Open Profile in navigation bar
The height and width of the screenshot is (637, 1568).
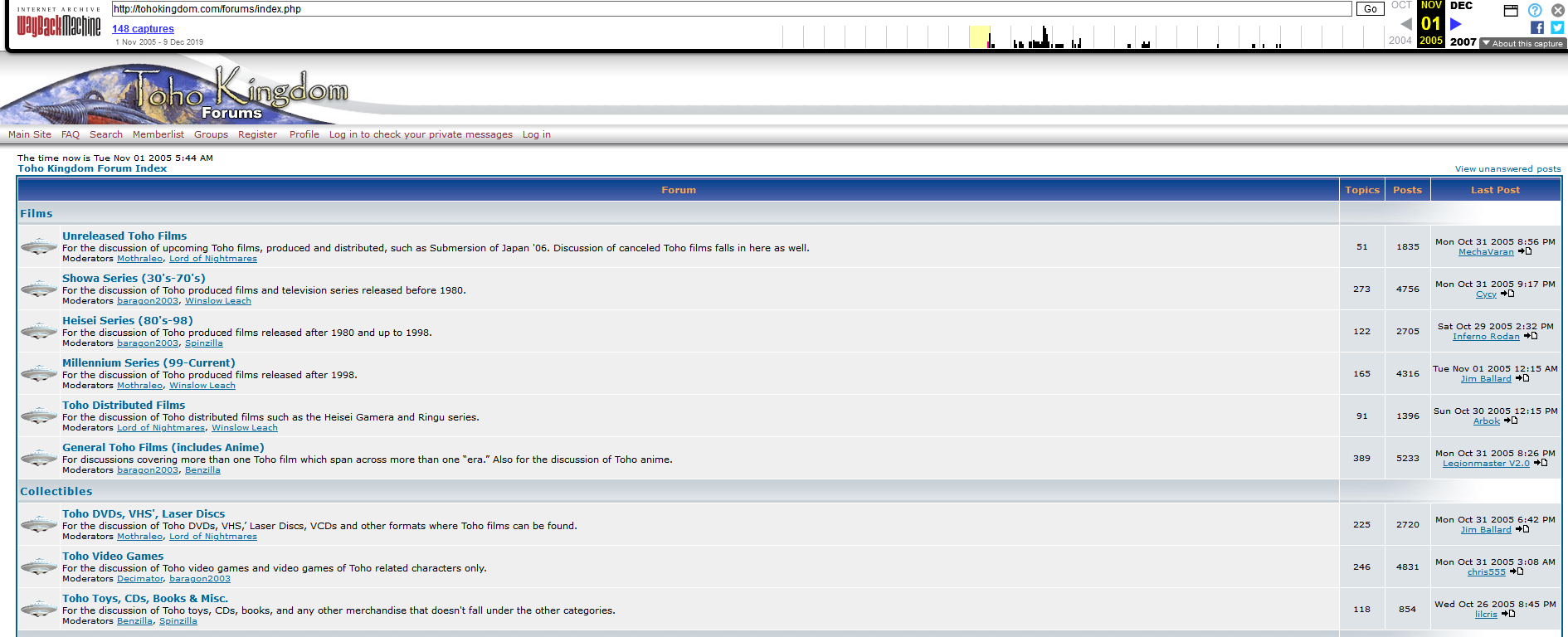point(304,134)
